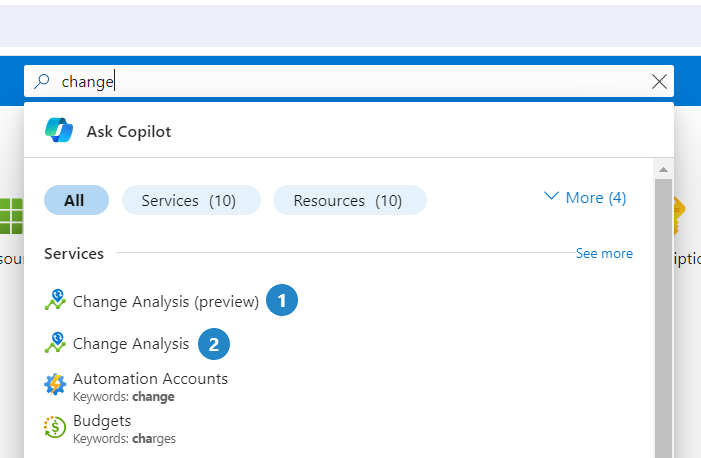Open the Budgets service

point(102,421)
